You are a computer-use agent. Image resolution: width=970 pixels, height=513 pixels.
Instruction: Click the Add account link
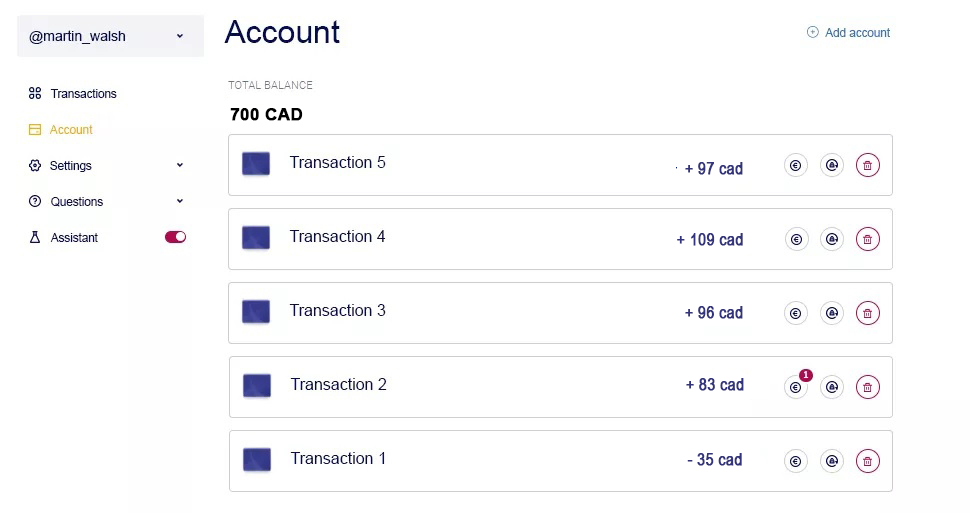click(x=857, y=33)
